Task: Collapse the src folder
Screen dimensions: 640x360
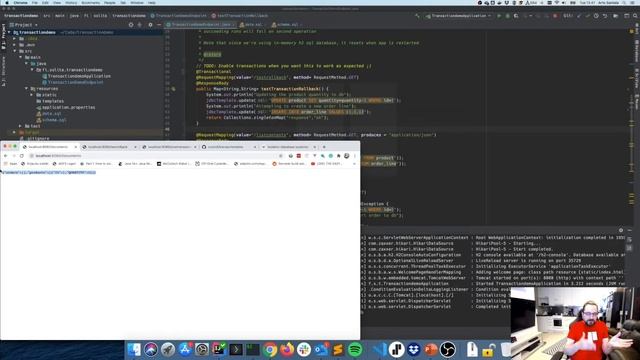Action: coord(15,51)
